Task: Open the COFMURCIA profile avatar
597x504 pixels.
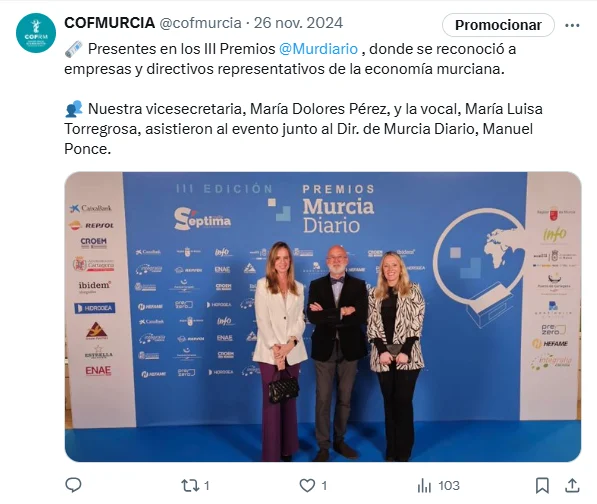Action: point(36,33)
